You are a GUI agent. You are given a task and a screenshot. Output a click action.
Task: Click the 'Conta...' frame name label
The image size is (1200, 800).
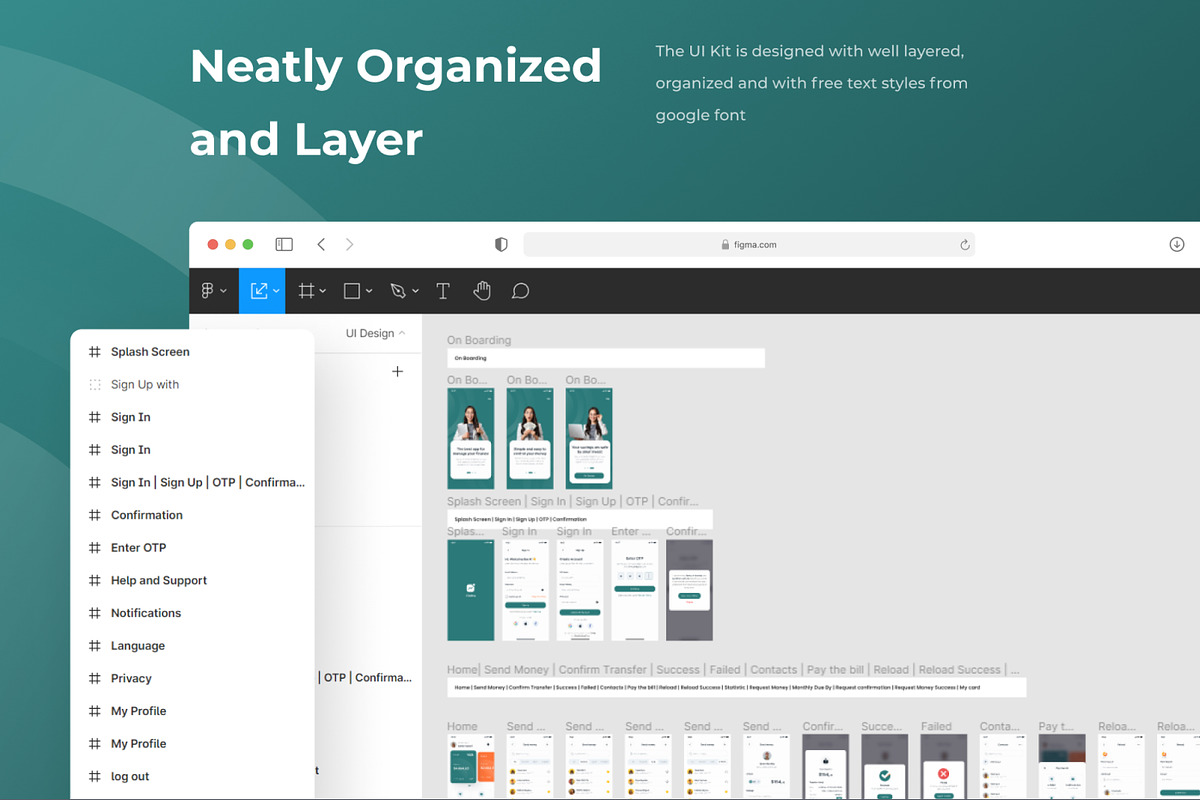[x=999, y=726]
